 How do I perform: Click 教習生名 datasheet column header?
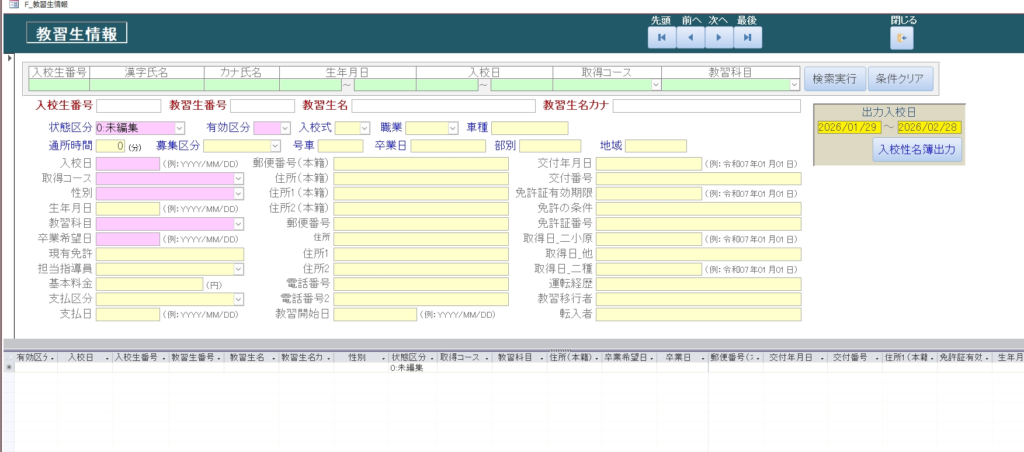[x=251, y=358]
